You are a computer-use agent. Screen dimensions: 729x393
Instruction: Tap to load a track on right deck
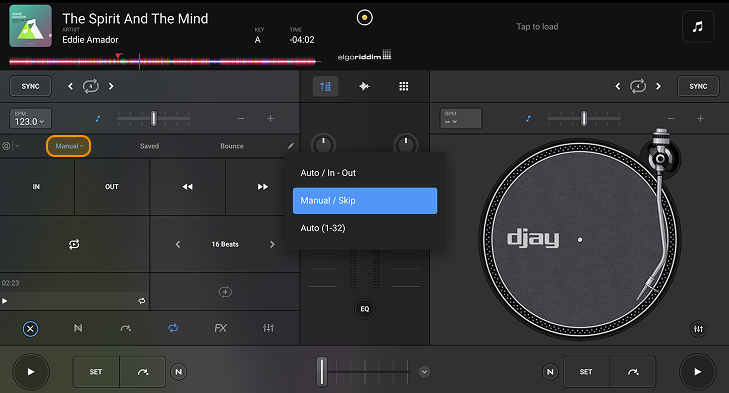[537, 27]
